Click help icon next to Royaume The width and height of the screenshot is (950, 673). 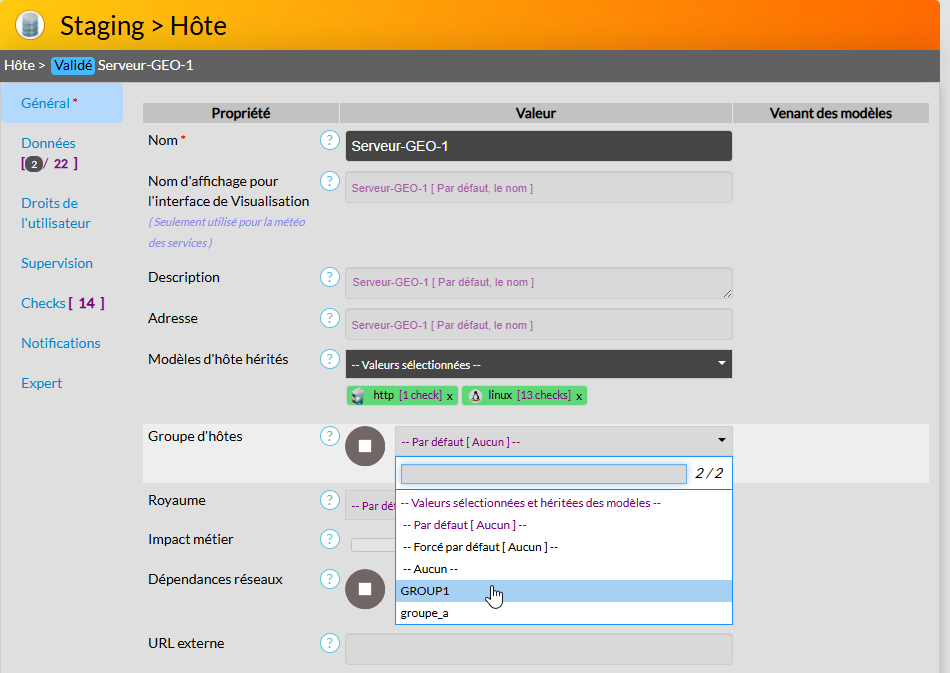click(x=330, y=500)
